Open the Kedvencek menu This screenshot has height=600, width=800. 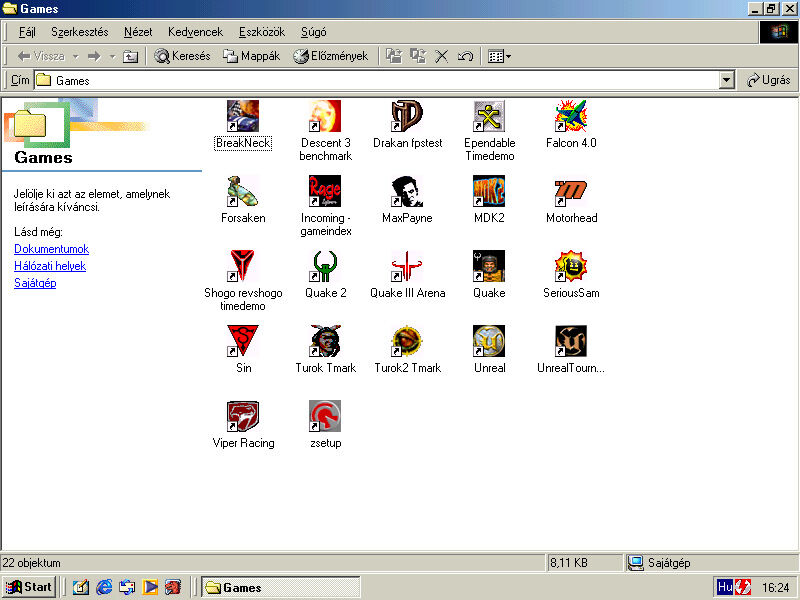[195, 32]
